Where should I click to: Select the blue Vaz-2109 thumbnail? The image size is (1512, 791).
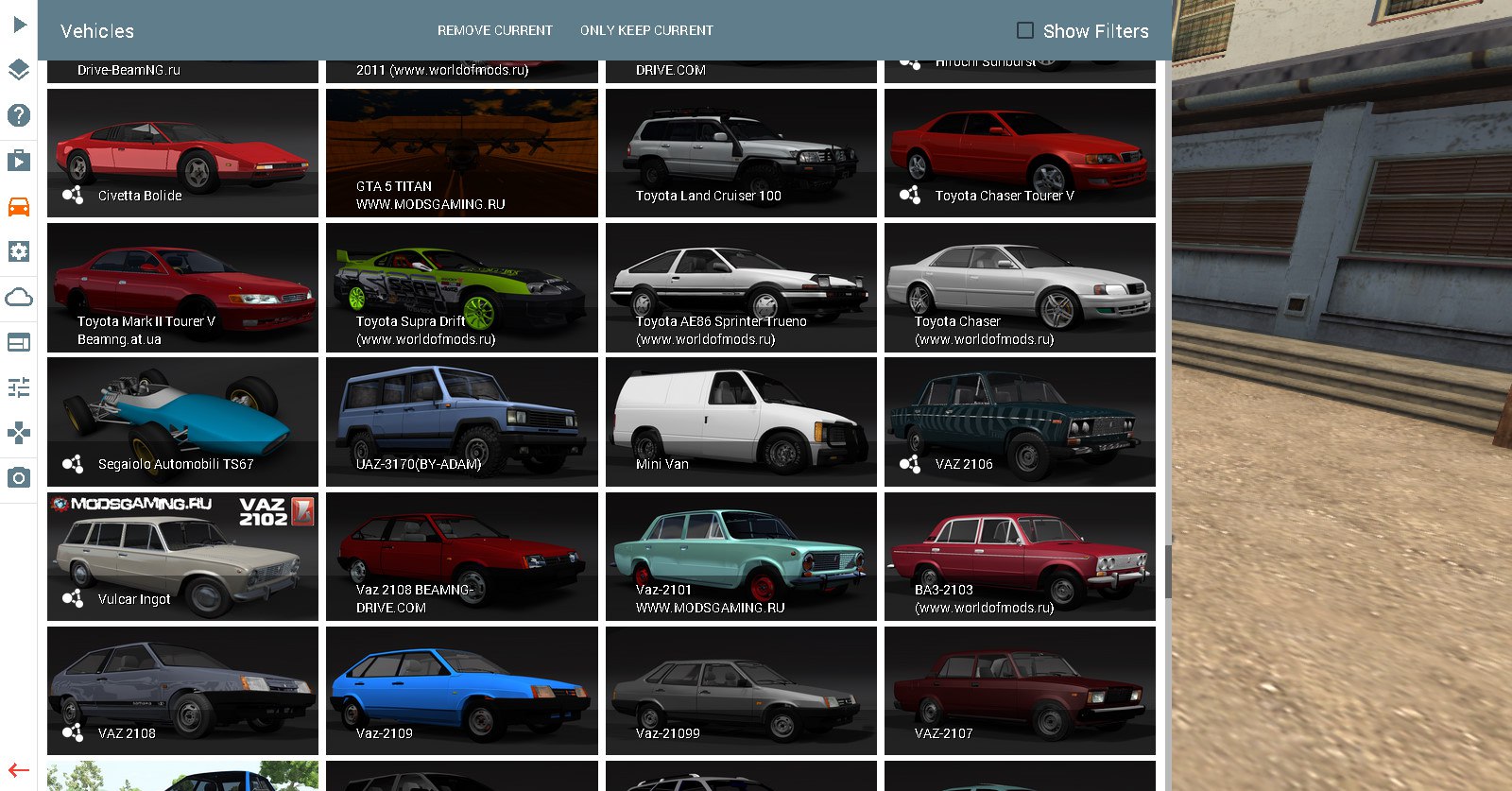tap(462, 691)
